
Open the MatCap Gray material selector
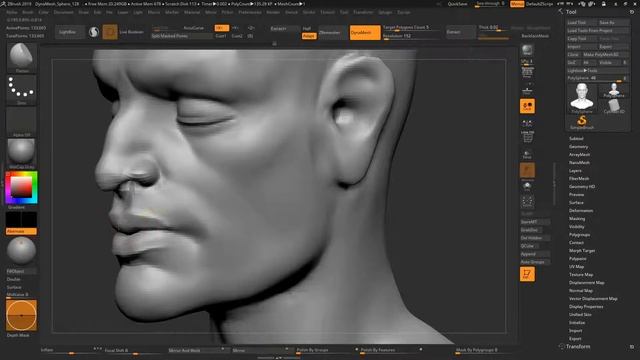(22, 153)
